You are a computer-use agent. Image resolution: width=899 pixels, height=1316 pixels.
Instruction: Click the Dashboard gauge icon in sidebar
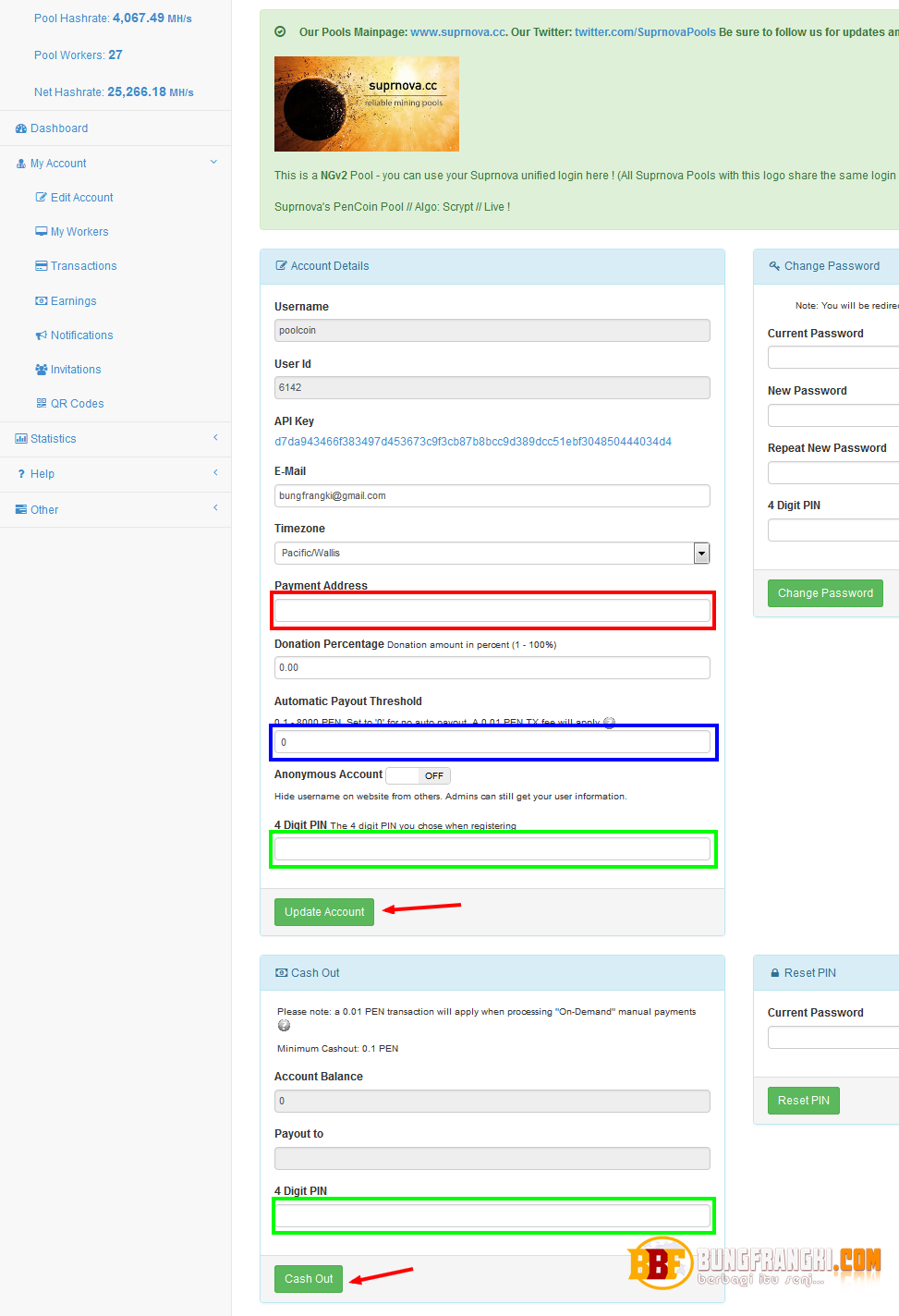(21, 128)
